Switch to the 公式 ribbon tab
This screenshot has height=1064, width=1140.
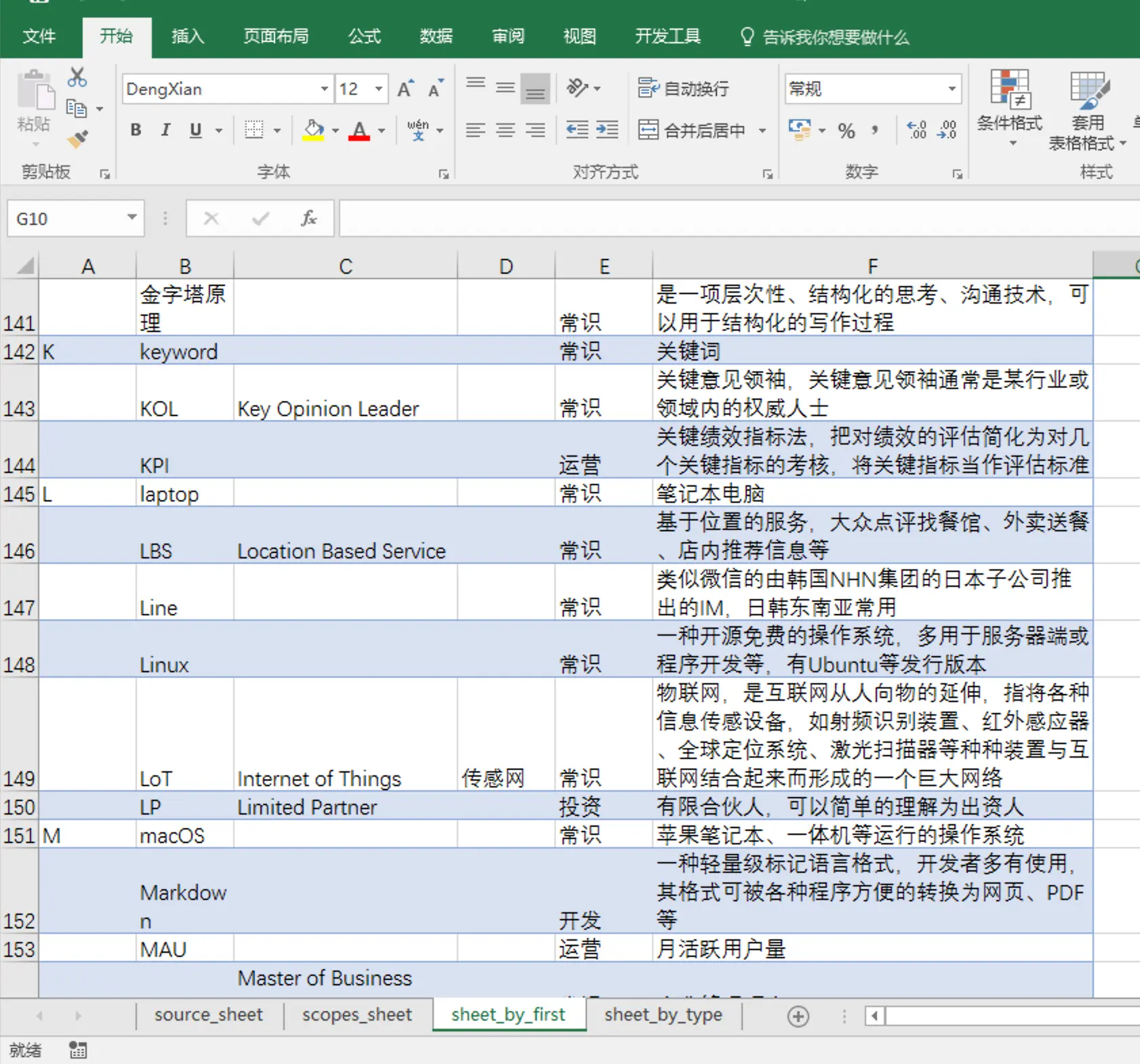(x=365, y=36)
